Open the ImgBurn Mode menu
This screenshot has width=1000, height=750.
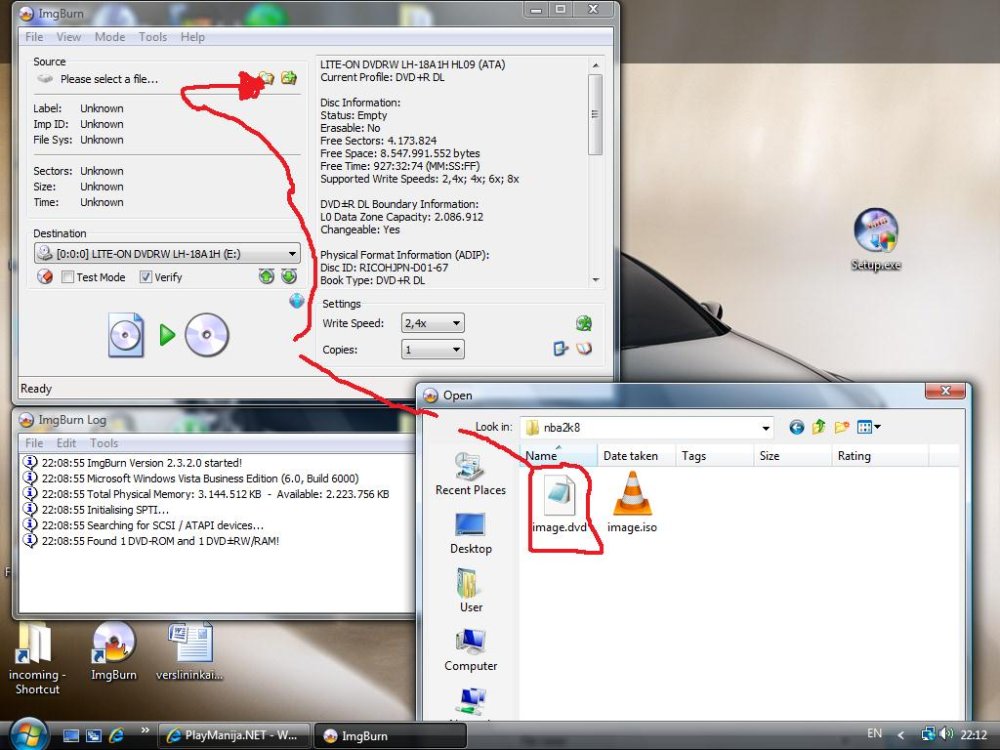coord(110,37)
